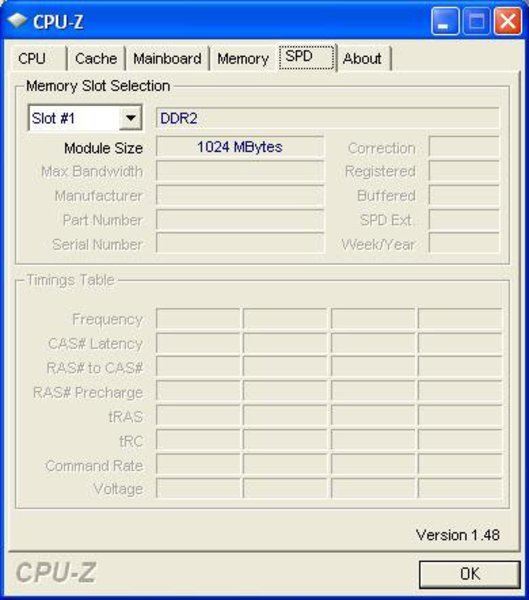Minimize the CPU-Z window
Screen dimensions: 529x600
[445, 22]
